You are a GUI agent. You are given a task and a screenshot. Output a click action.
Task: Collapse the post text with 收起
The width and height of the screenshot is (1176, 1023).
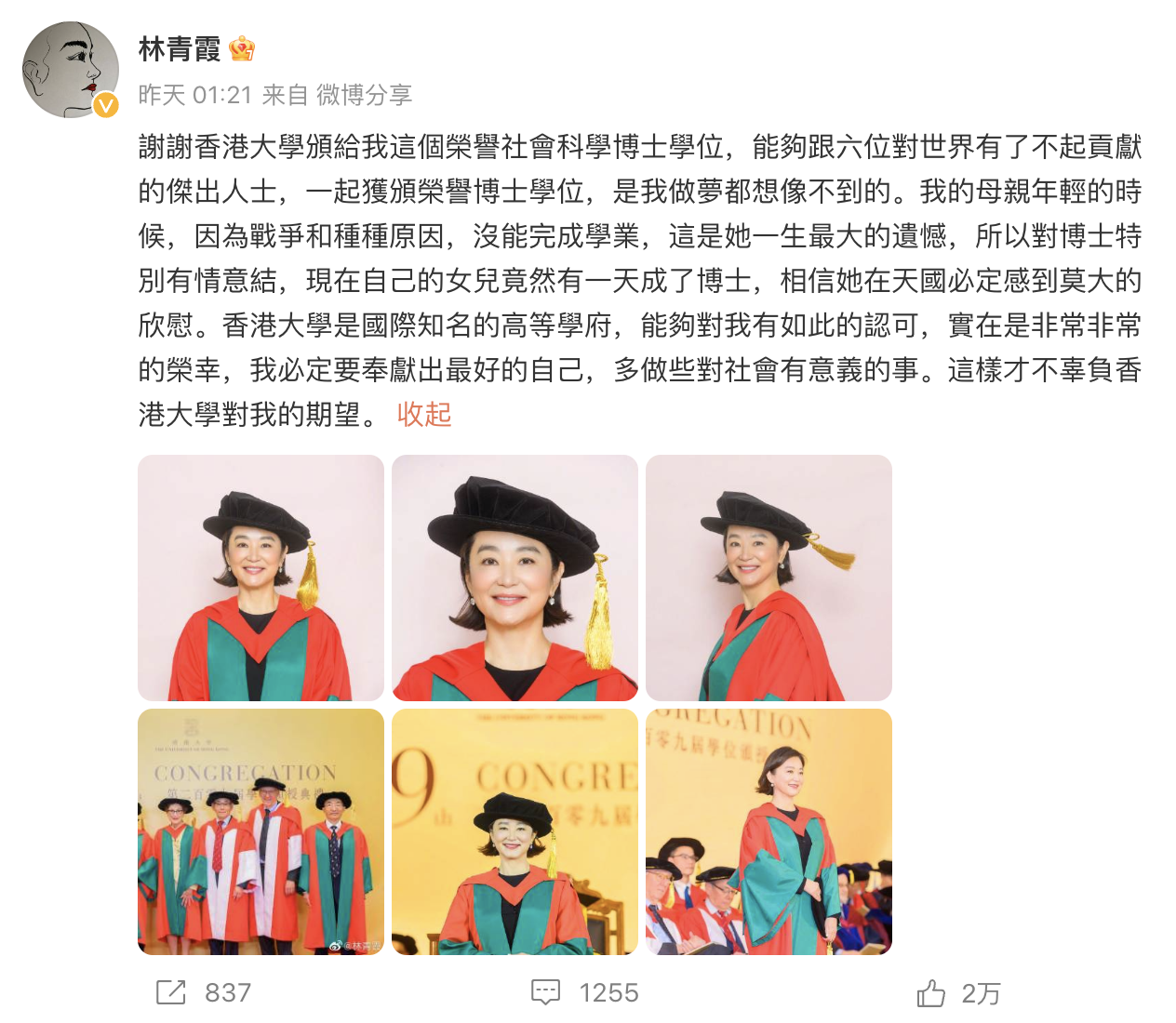click(424, 415)
